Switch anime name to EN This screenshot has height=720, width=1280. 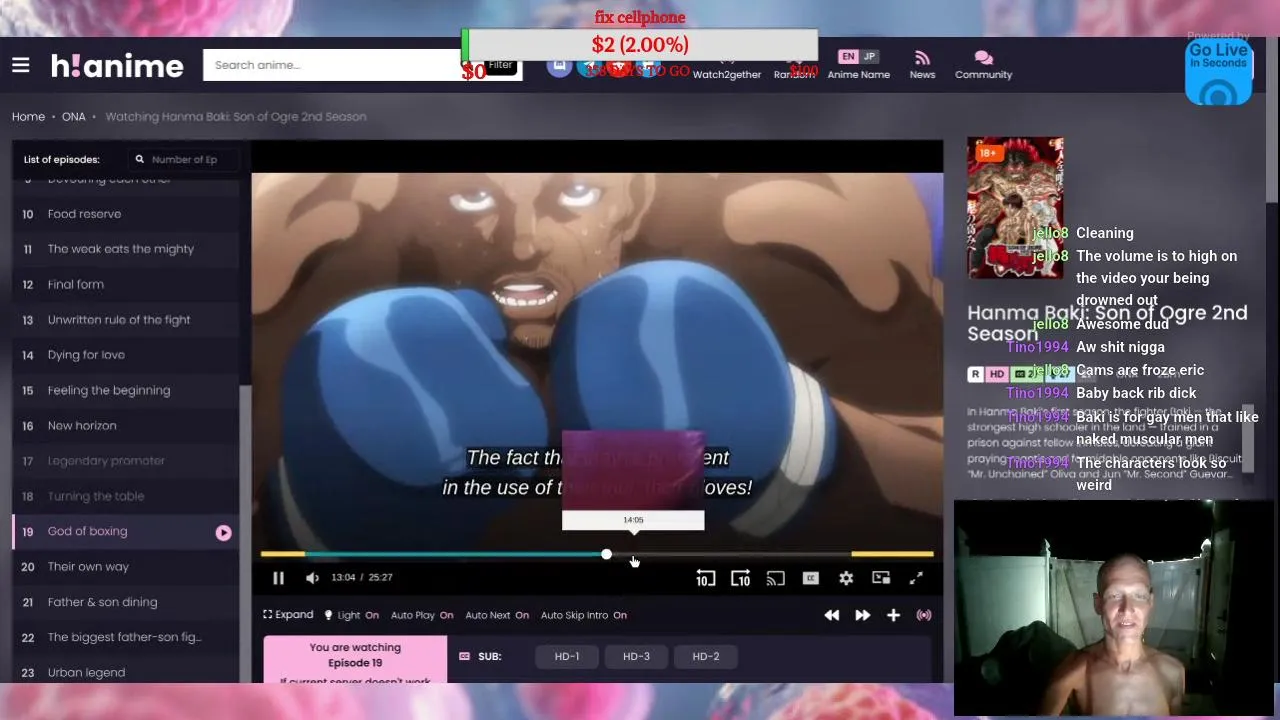848,57
